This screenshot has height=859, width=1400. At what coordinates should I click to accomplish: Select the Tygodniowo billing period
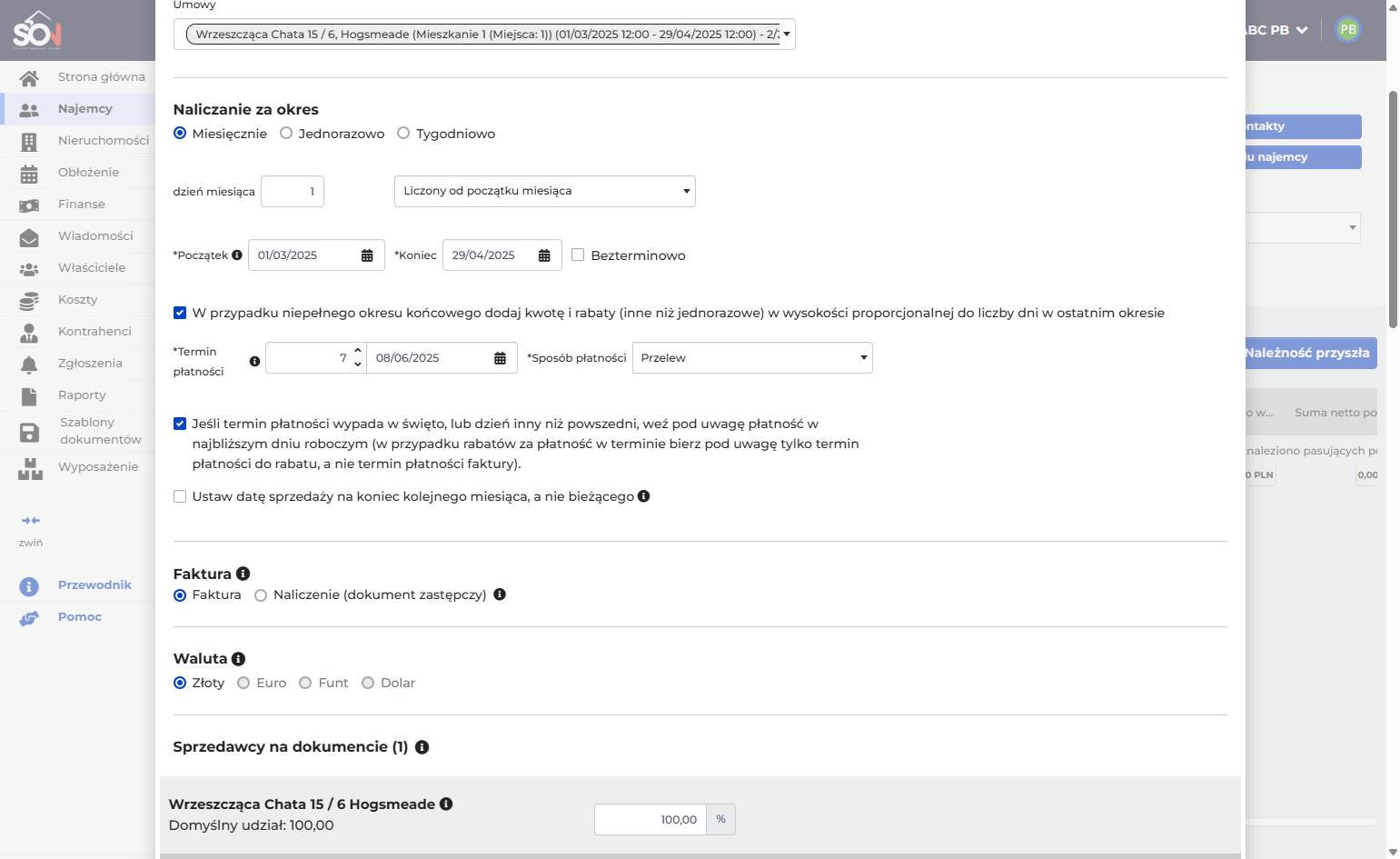(403, 134)
